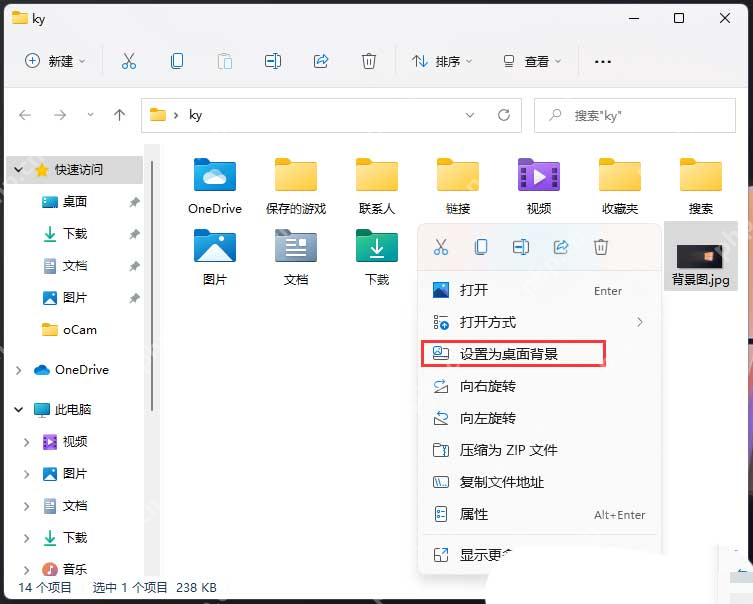The width and height of the screenshot is (753, 604).
Task: Expand 文档 under 此电脑
Action: 26,506
